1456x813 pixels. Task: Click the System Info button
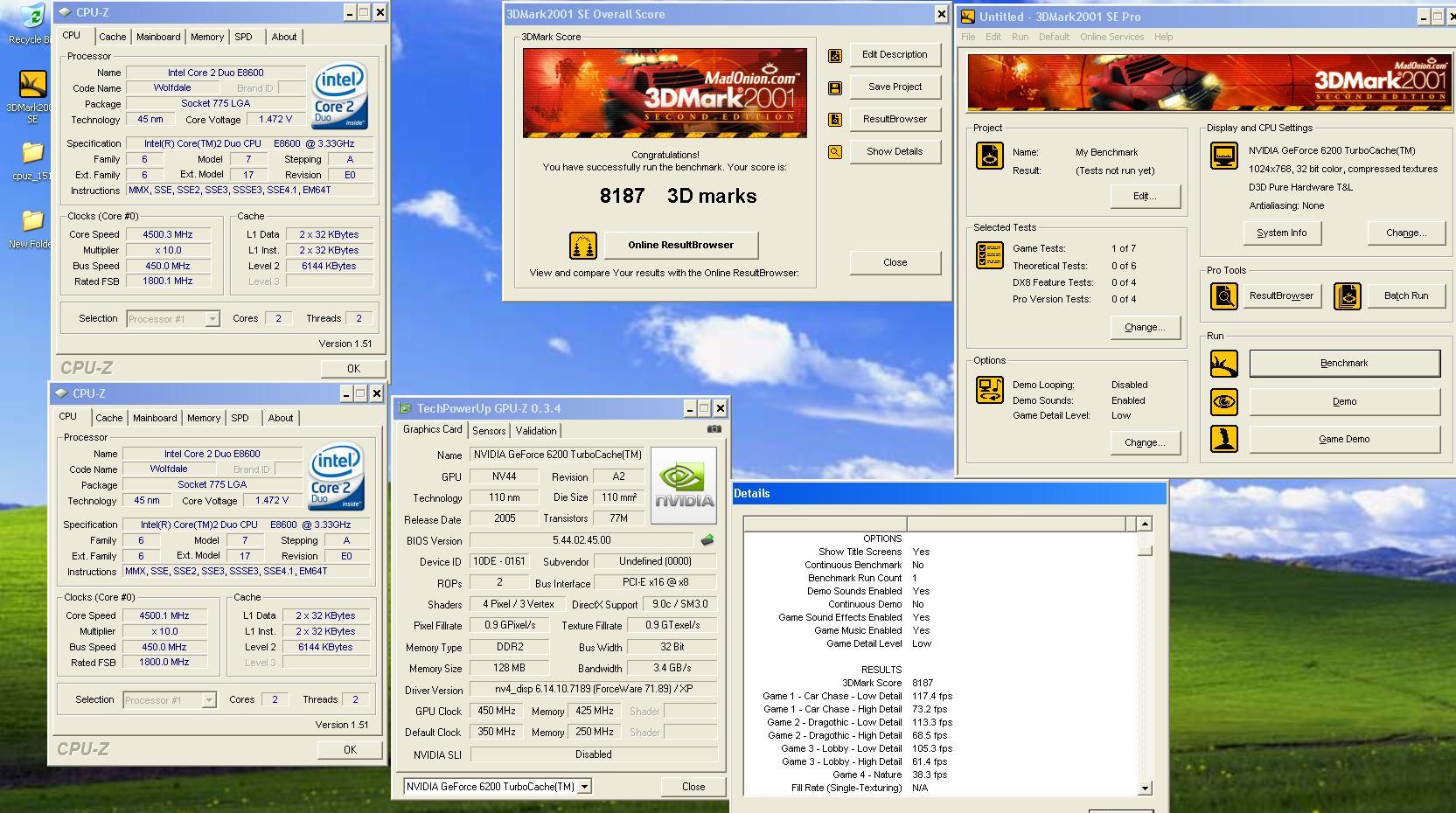pyautogui.click(x=1281, y=233)
